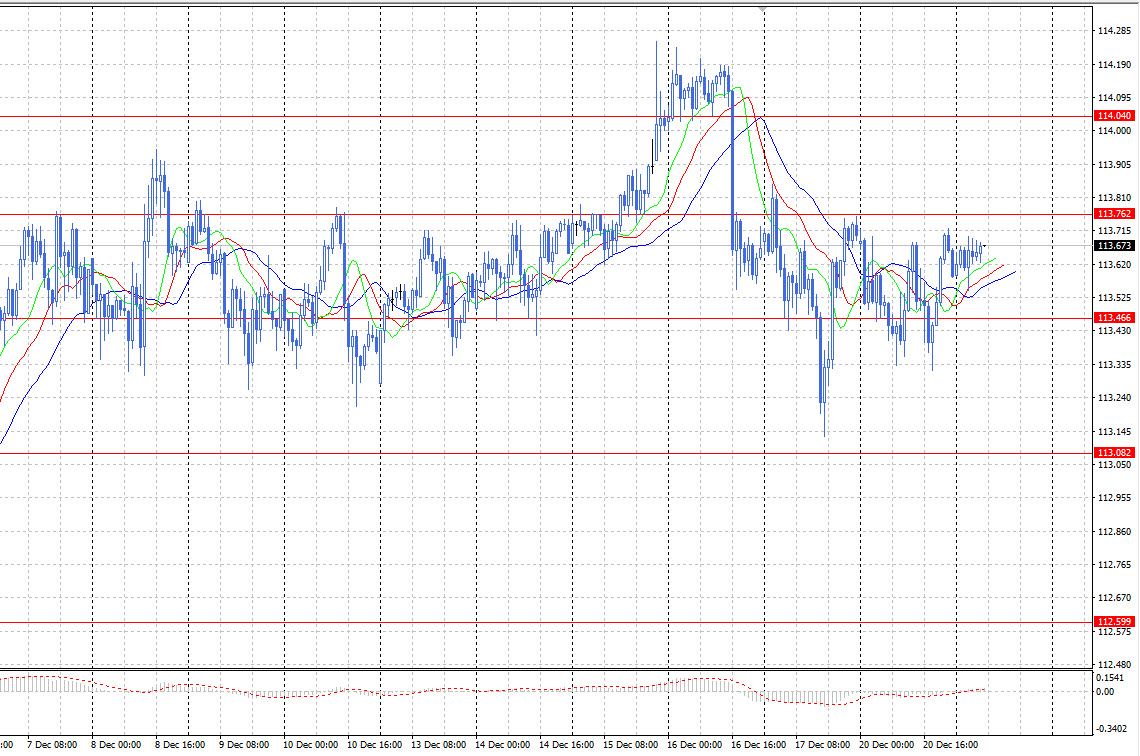The image size is (1140, 756).
Task: Click the '16 Dec 16:00' time label
Action: [758, 745]
